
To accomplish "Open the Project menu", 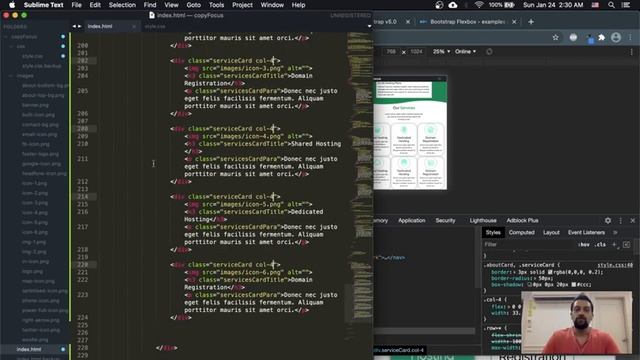I will click(x=242, y=5).
